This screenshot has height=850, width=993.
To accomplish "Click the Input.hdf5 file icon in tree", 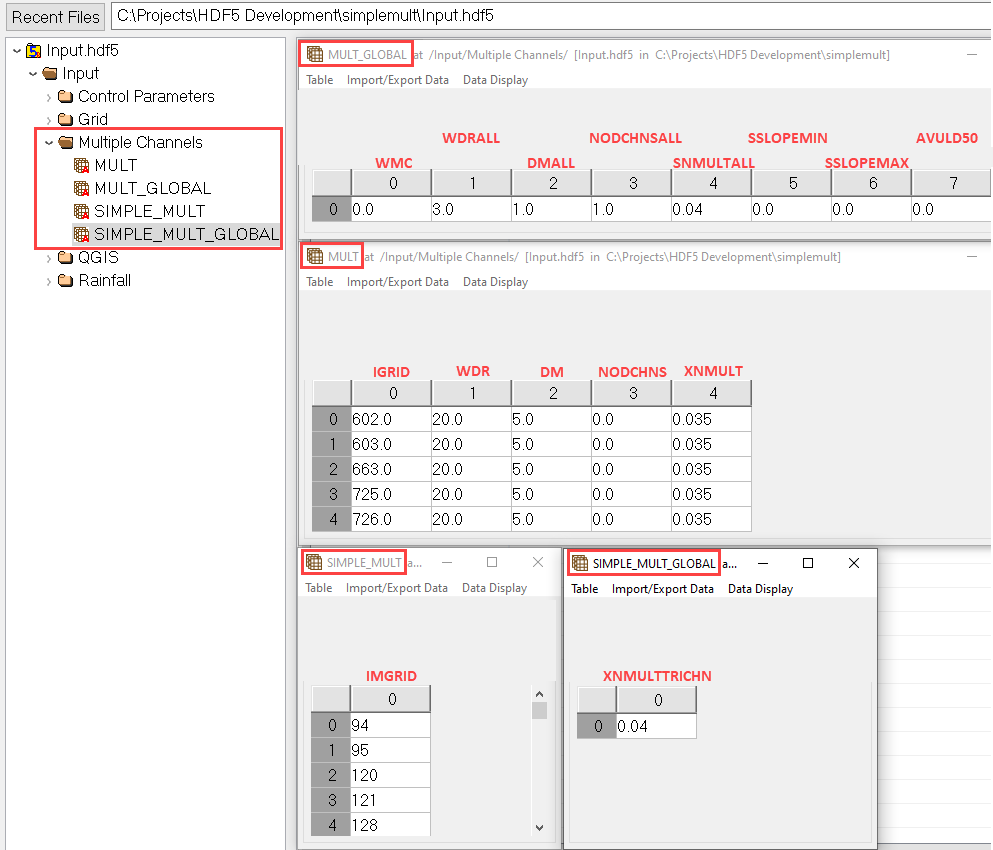I will pos(34,50).
